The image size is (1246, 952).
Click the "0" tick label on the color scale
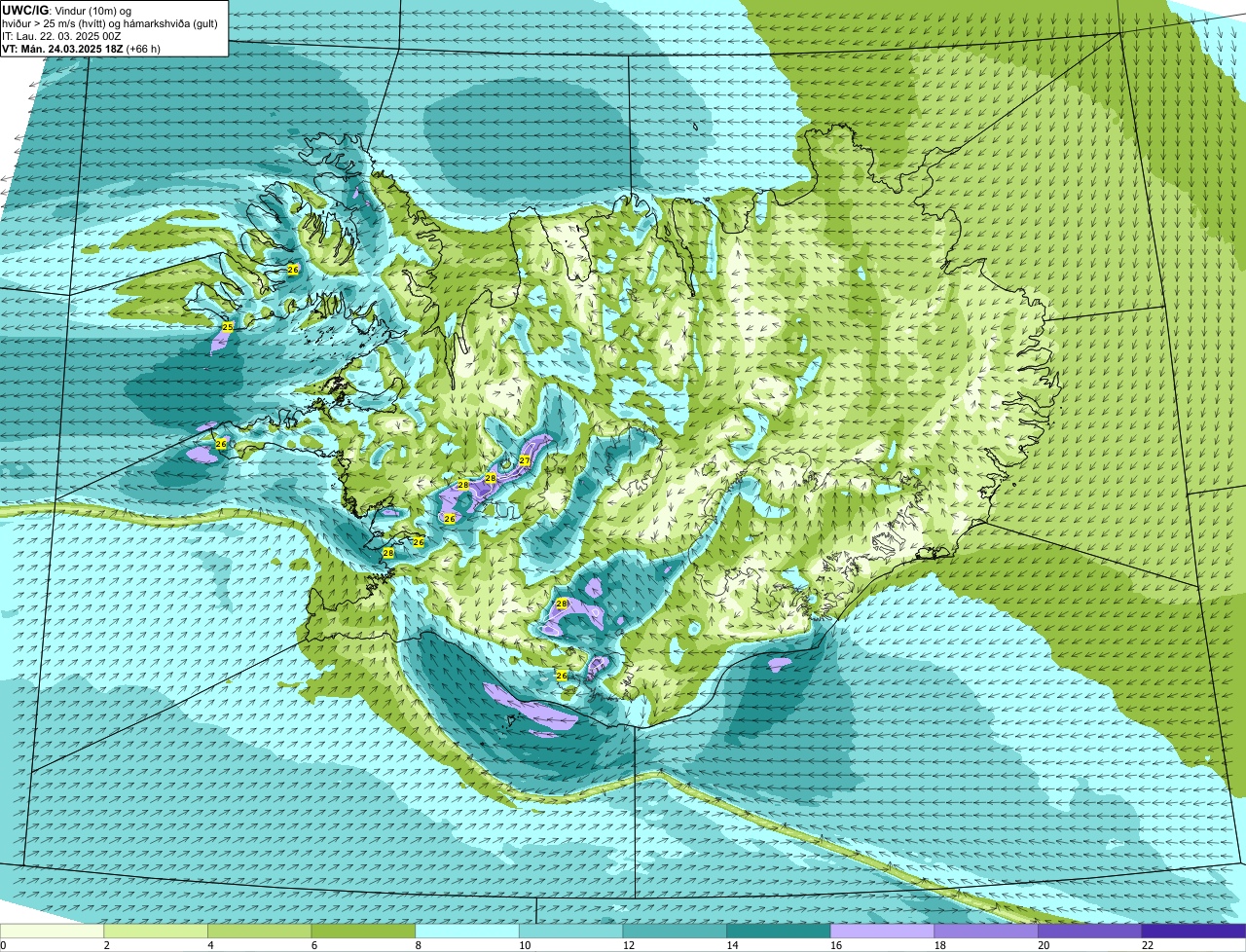click(x=3, y=945)
